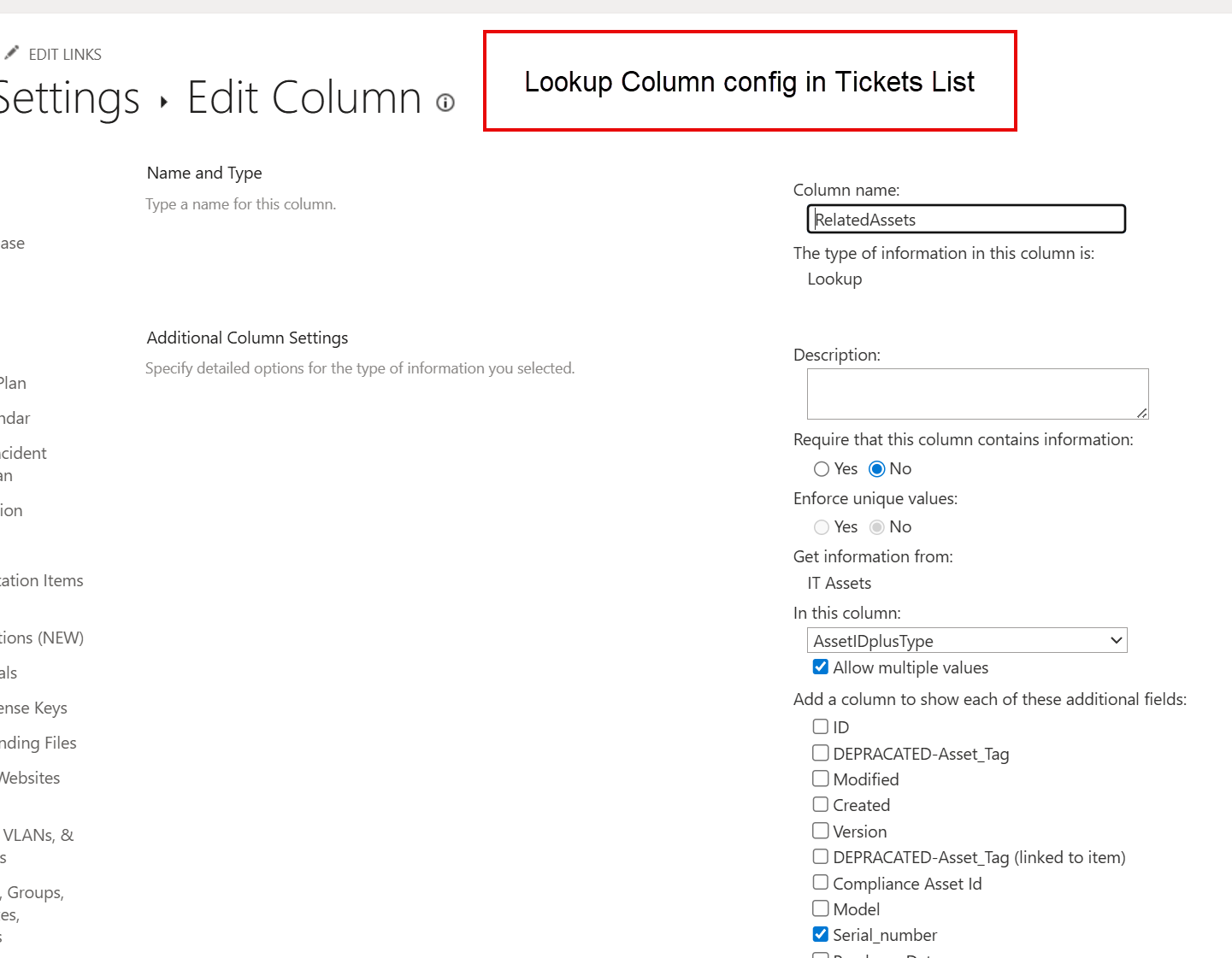The width and height of the screenshot is (1232, 958).
Task: Enable the DEPRACATED-Asset_Tag checkbox
Action: [821, 753]
